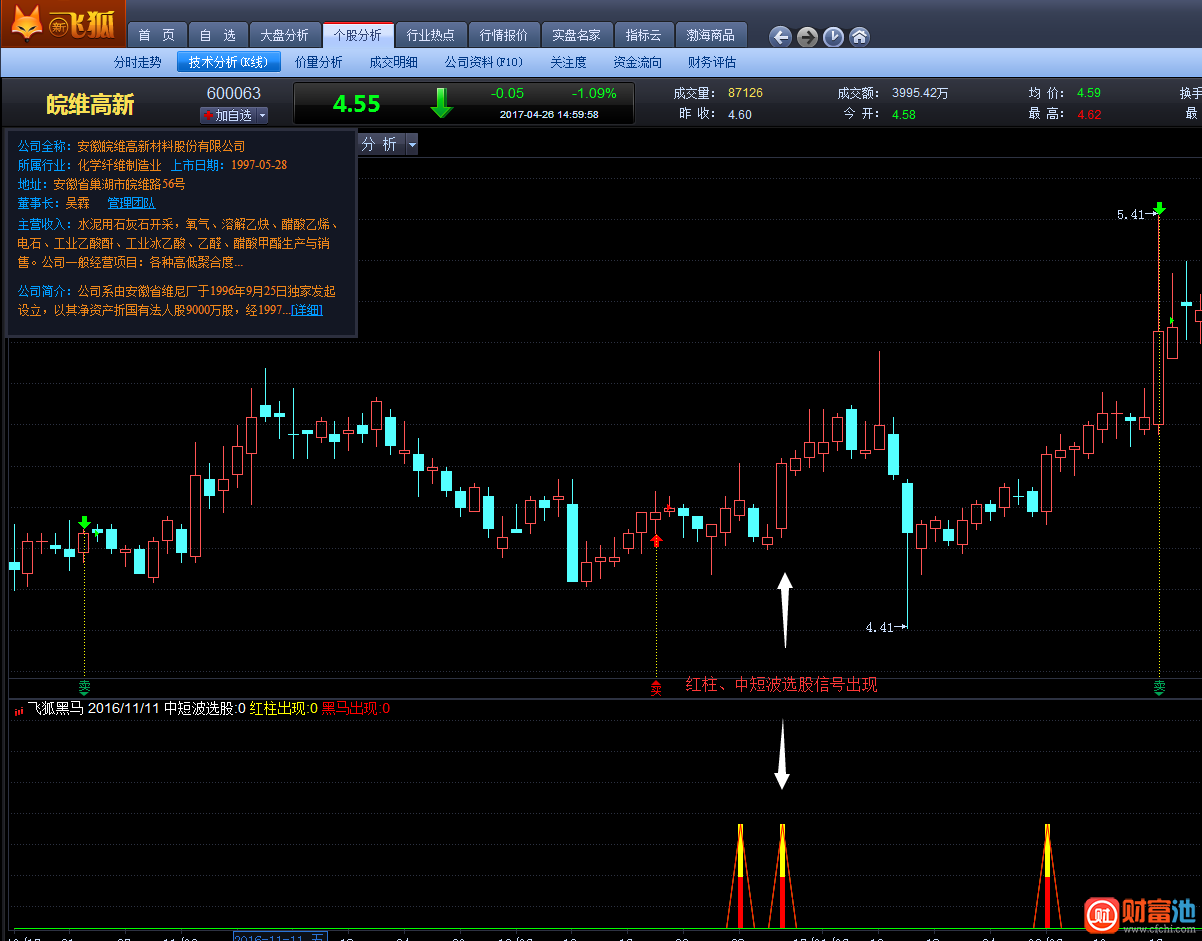Expand the 加自选 dropdown arrow
The height and width of the screenshot is (941, 1202).
pyautogui.click(x=262, y=115)
